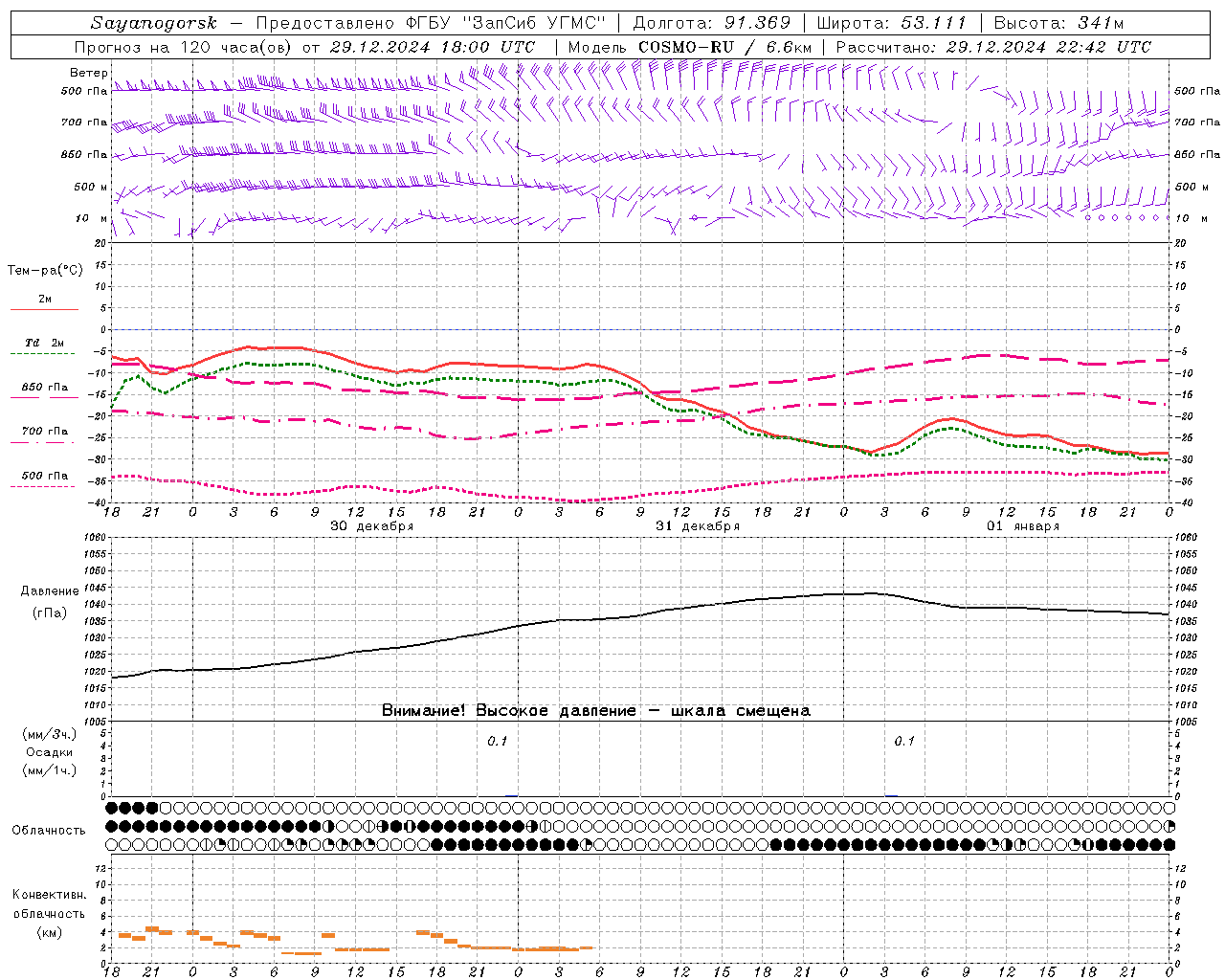Click the model label 'COSMO-RU / 6.6км'

pyautogui.click(x=724, y=47)
